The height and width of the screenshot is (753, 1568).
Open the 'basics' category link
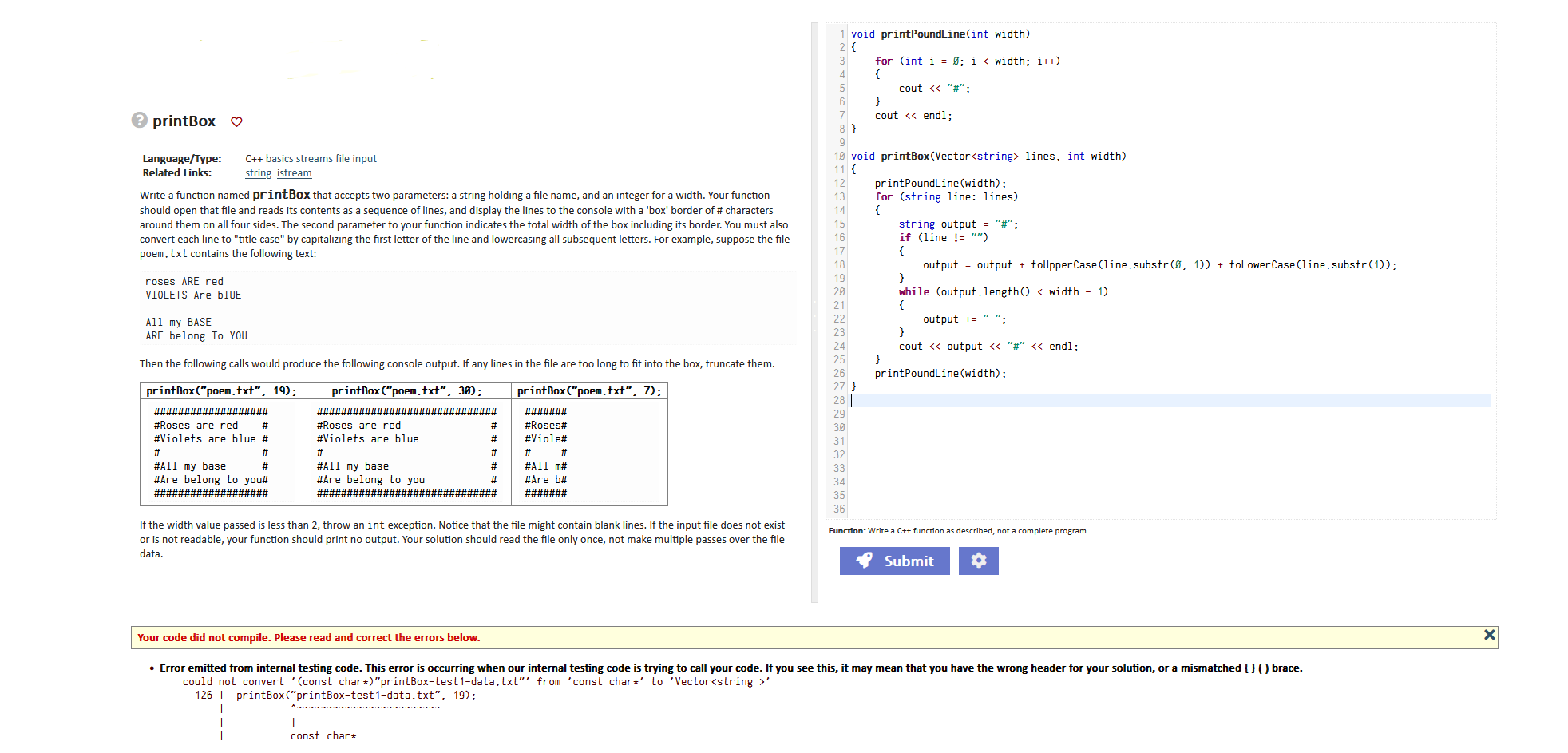click(x=279, y=159)
